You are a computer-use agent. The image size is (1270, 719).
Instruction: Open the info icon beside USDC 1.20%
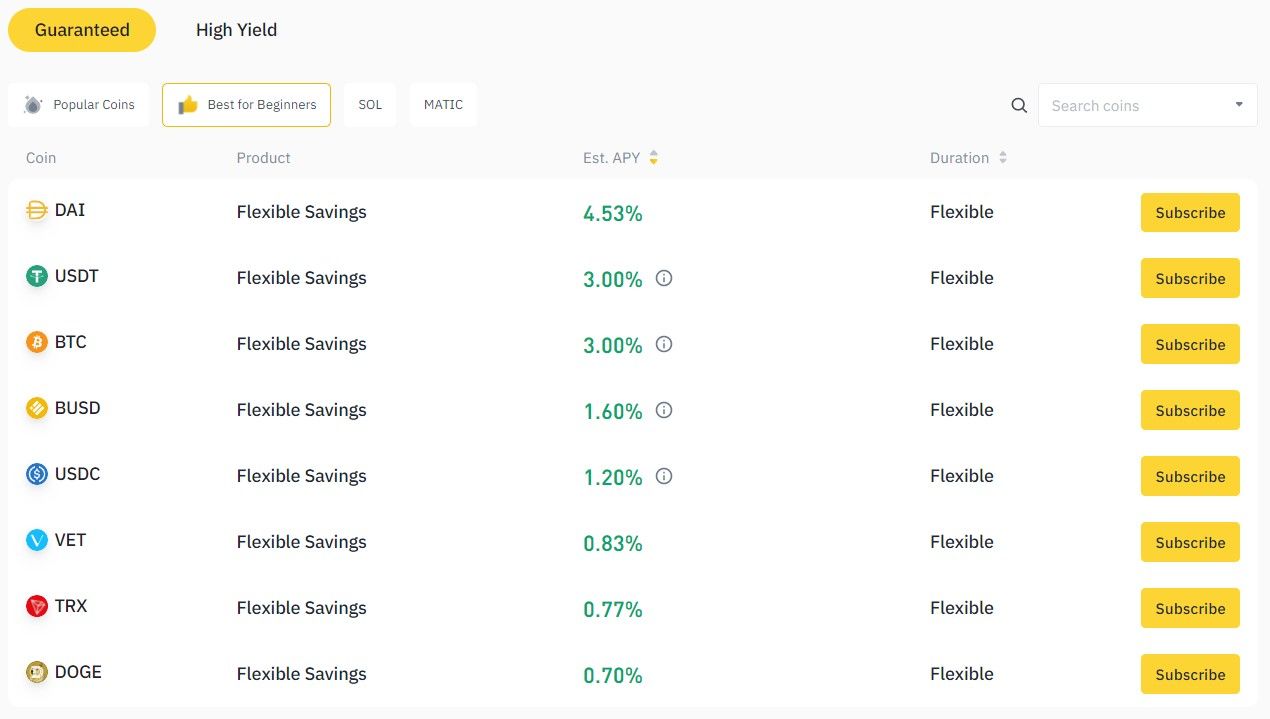[x=664, y=476]
